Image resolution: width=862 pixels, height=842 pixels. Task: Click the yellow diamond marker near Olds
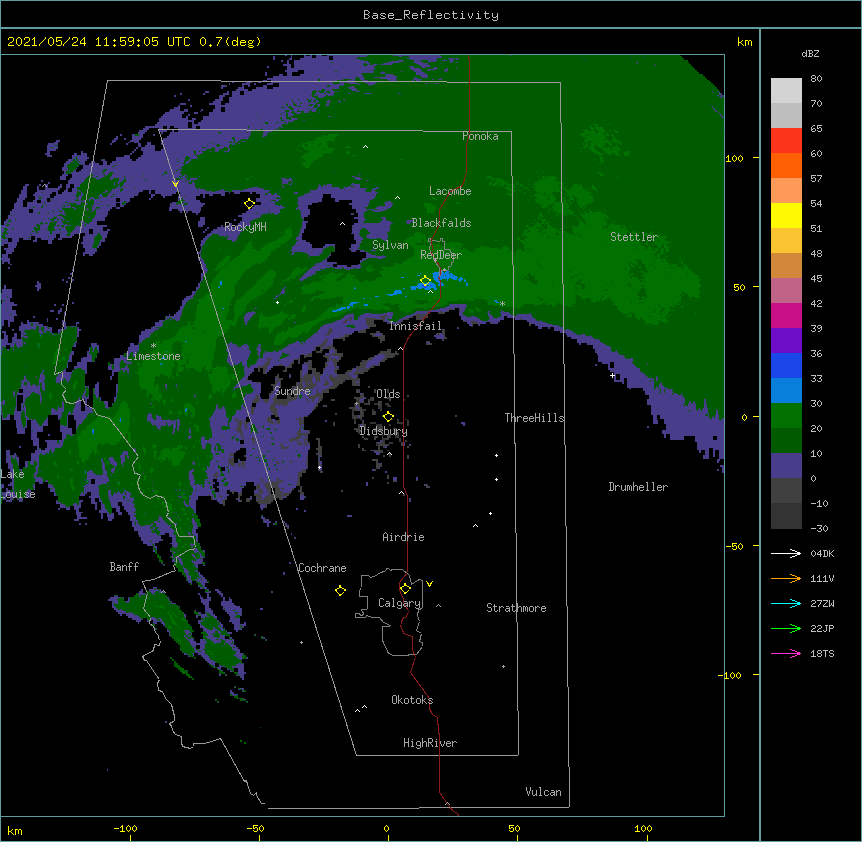click(x=388, y=417)
